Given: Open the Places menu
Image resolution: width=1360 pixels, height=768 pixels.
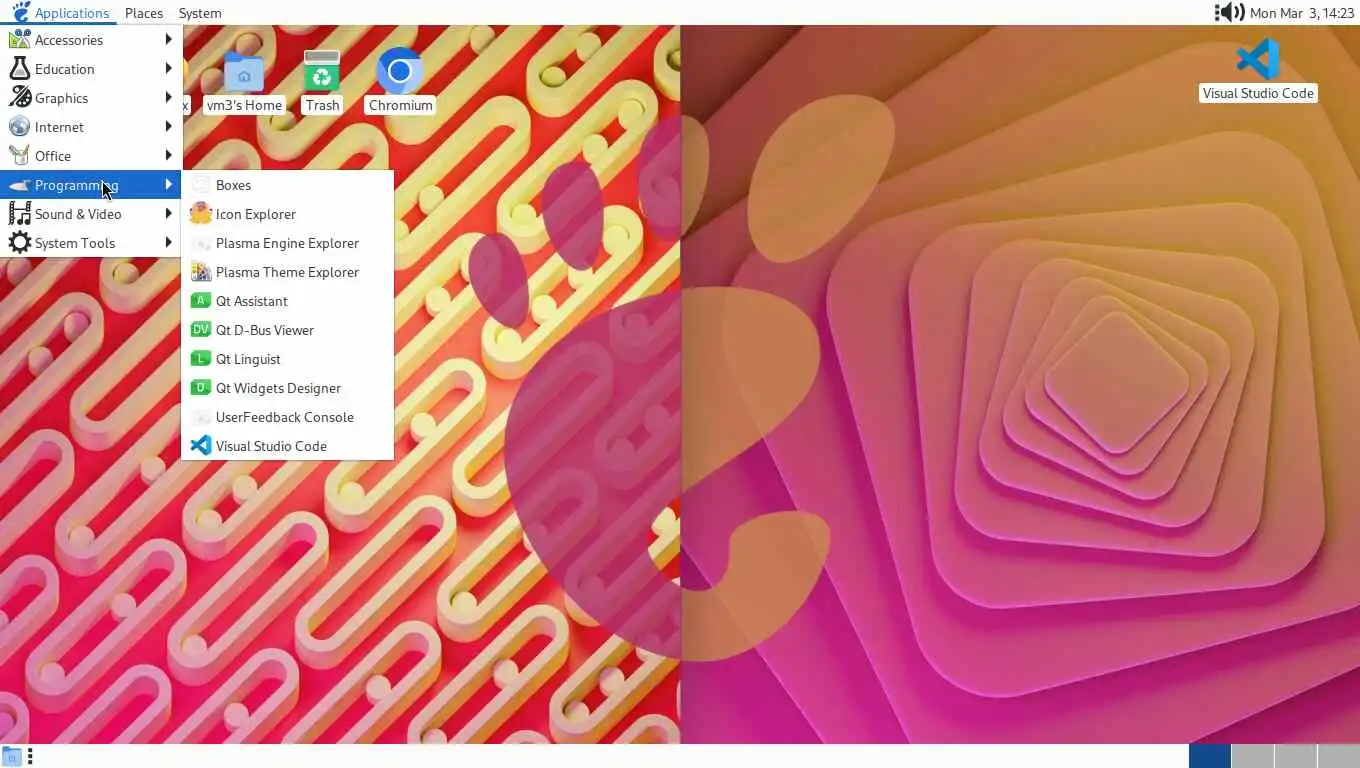Looking at the screenshot, I should (x=144, y=13).
